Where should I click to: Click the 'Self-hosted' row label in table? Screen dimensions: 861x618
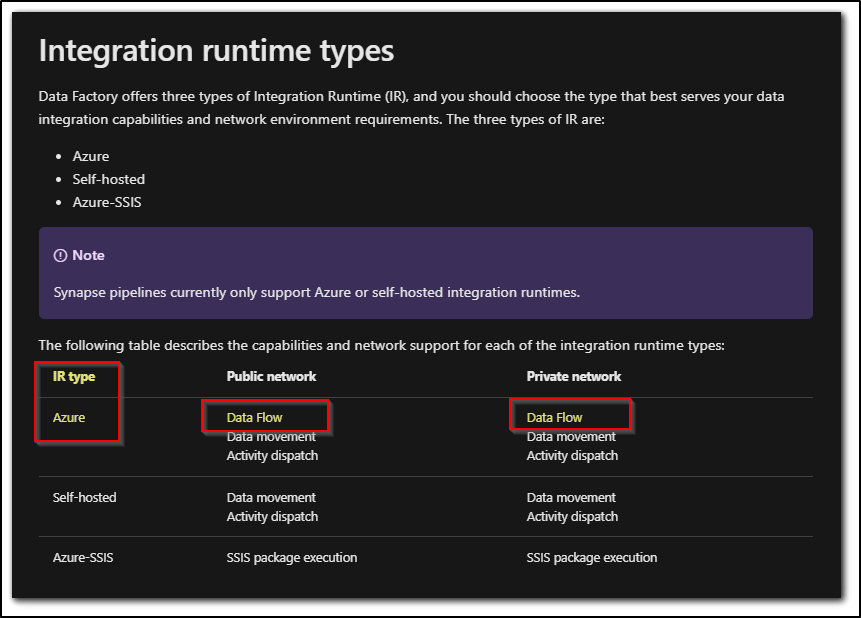pos(85,498)
